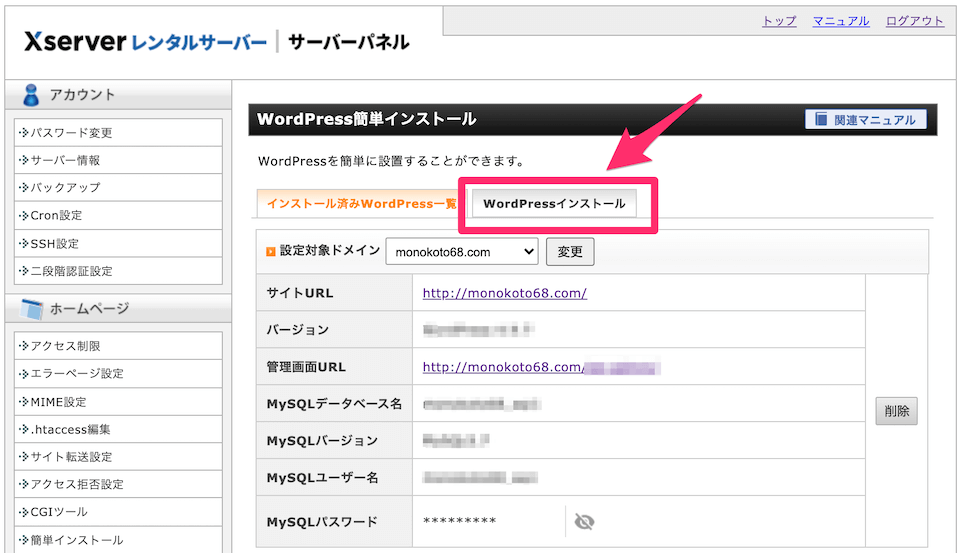The width and height of the screenshot is (960, 553).
Task: Click the バージョン row label
Action: (298, 329)
